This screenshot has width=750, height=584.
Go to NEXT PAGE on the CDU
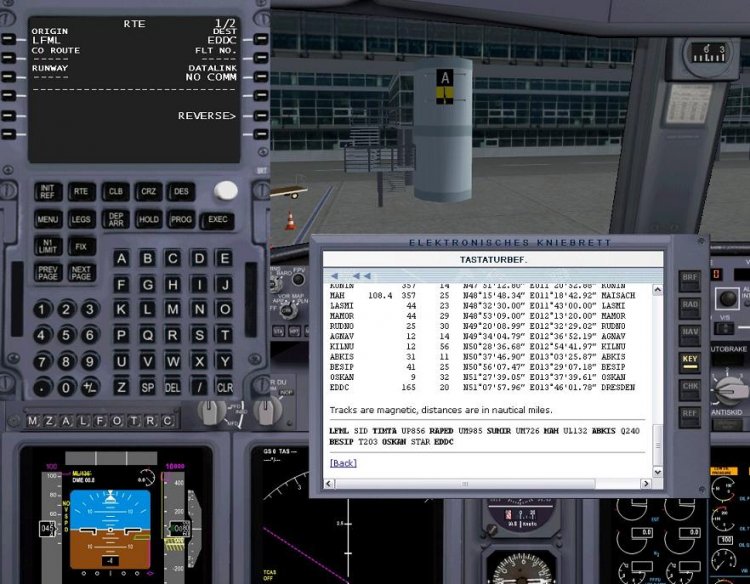tap(81, 273)
